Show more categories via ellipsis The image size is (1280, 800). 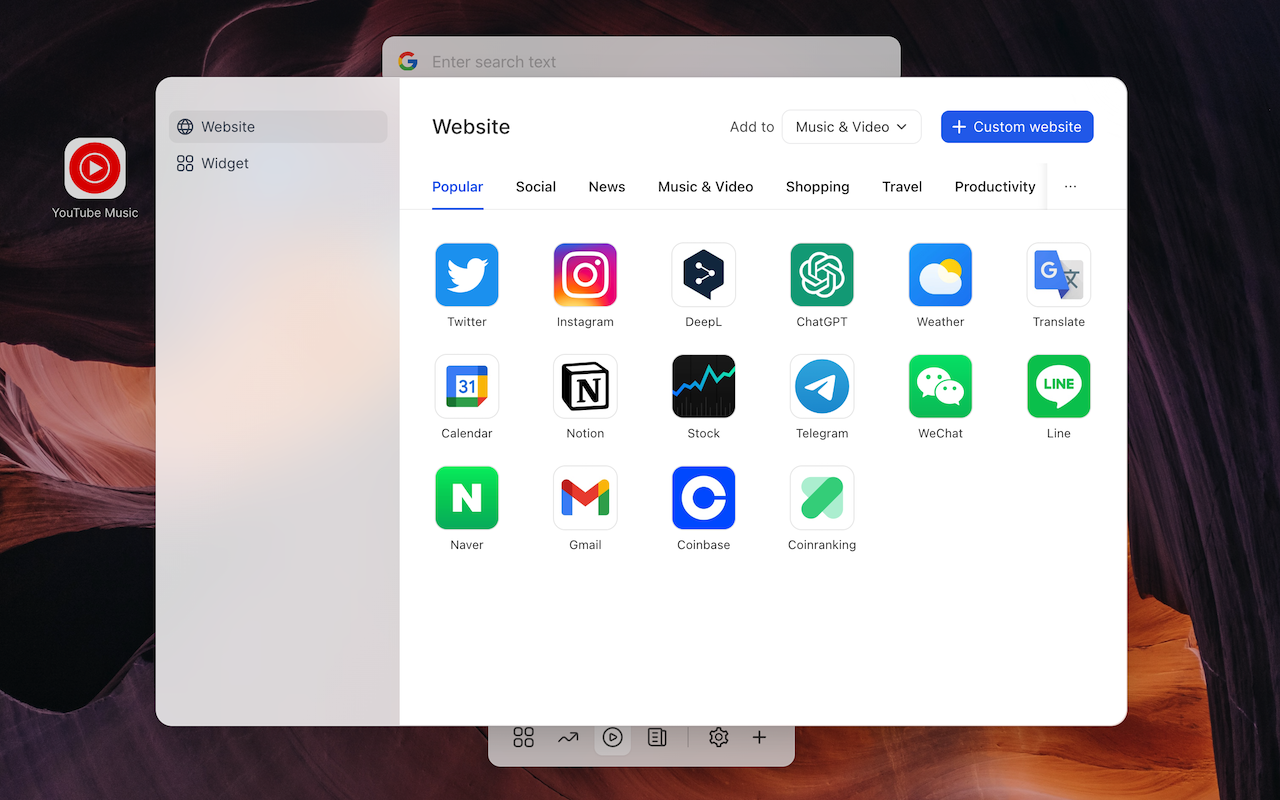click(x=1070, y=187)
